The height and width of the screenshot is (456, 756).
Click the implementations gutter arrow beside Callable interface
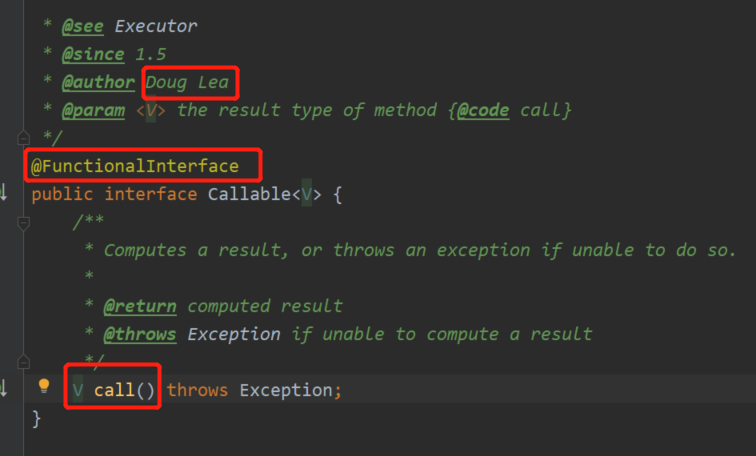[3, 192]
